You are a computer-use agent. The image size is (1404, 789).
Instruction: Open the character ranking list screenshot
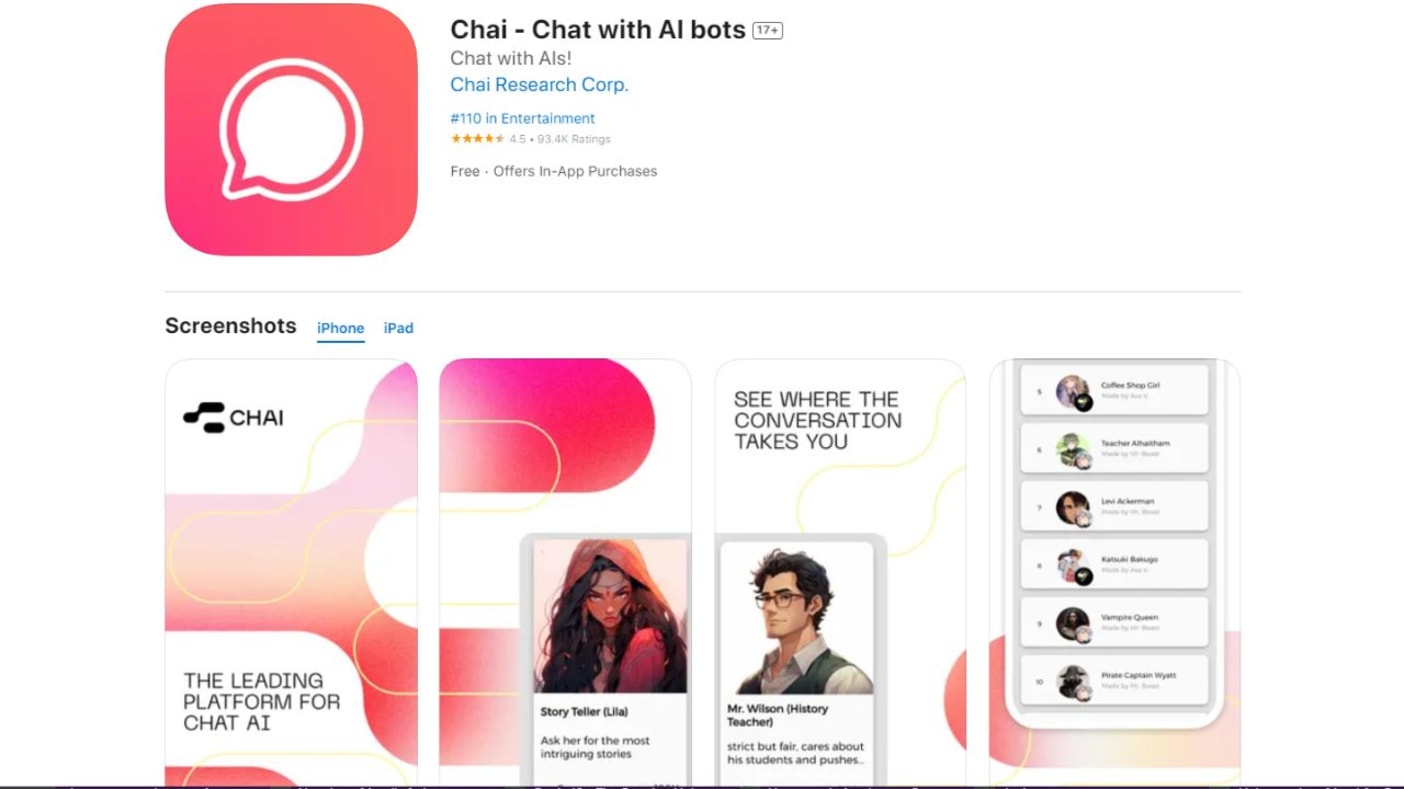tap(1115, 572)
